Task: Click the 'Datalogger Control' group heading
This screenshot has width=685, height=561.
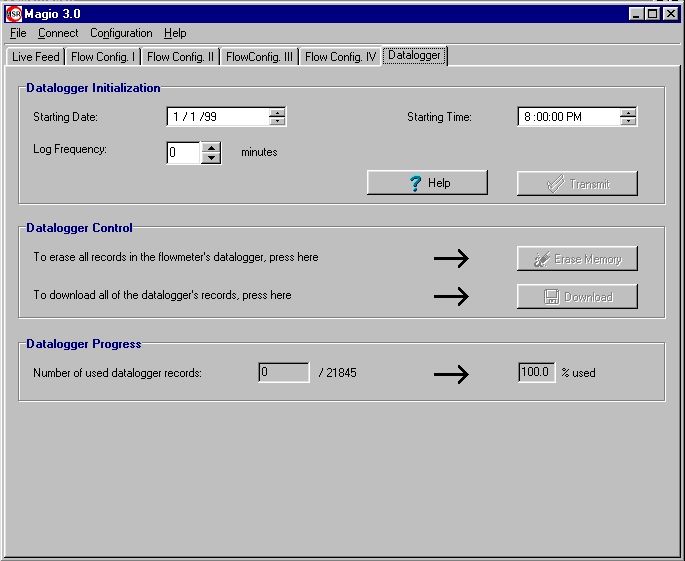Action: point(79,228)
